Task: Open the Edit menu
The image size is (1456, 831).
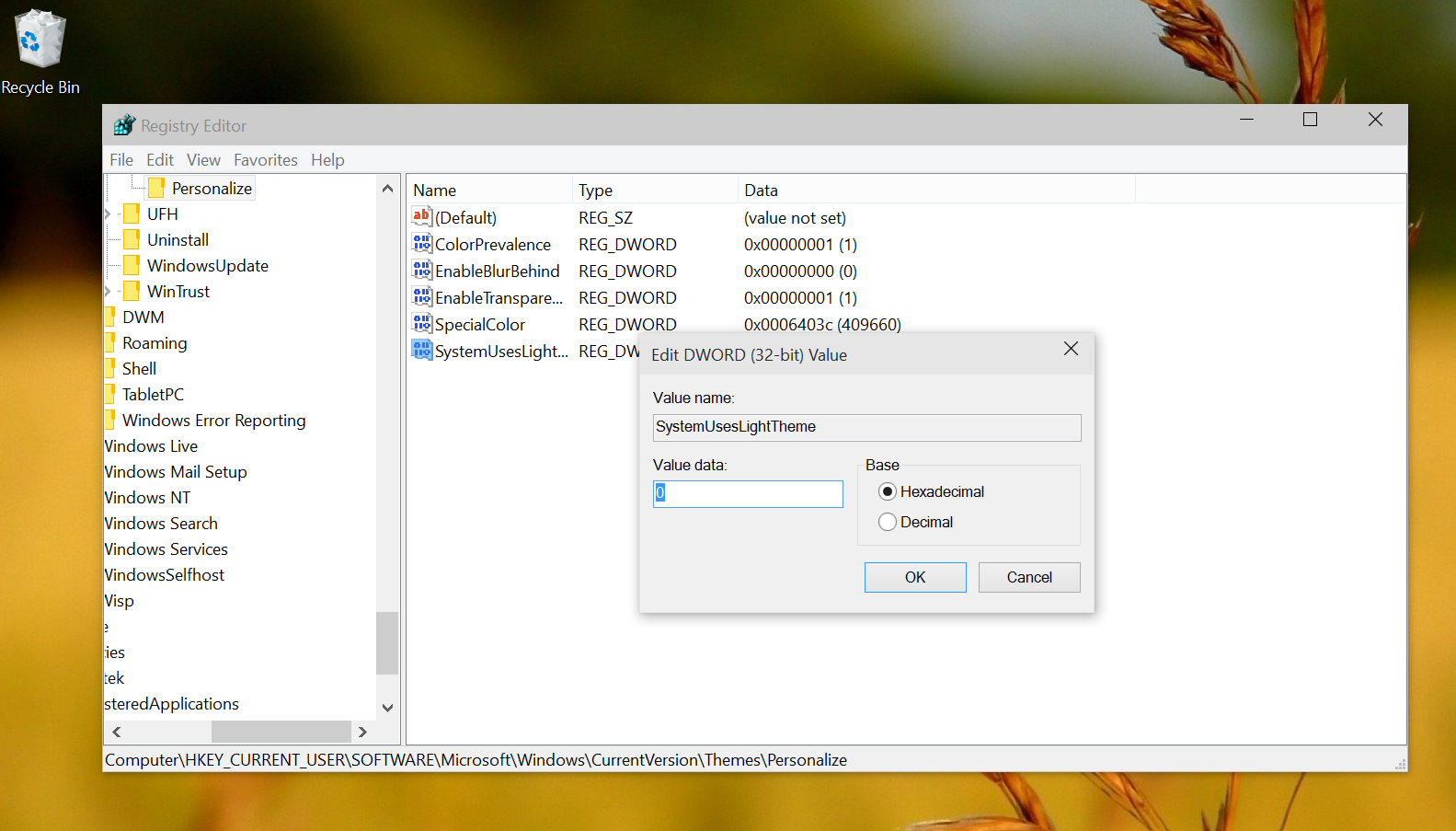Action: tap(160, 160)
